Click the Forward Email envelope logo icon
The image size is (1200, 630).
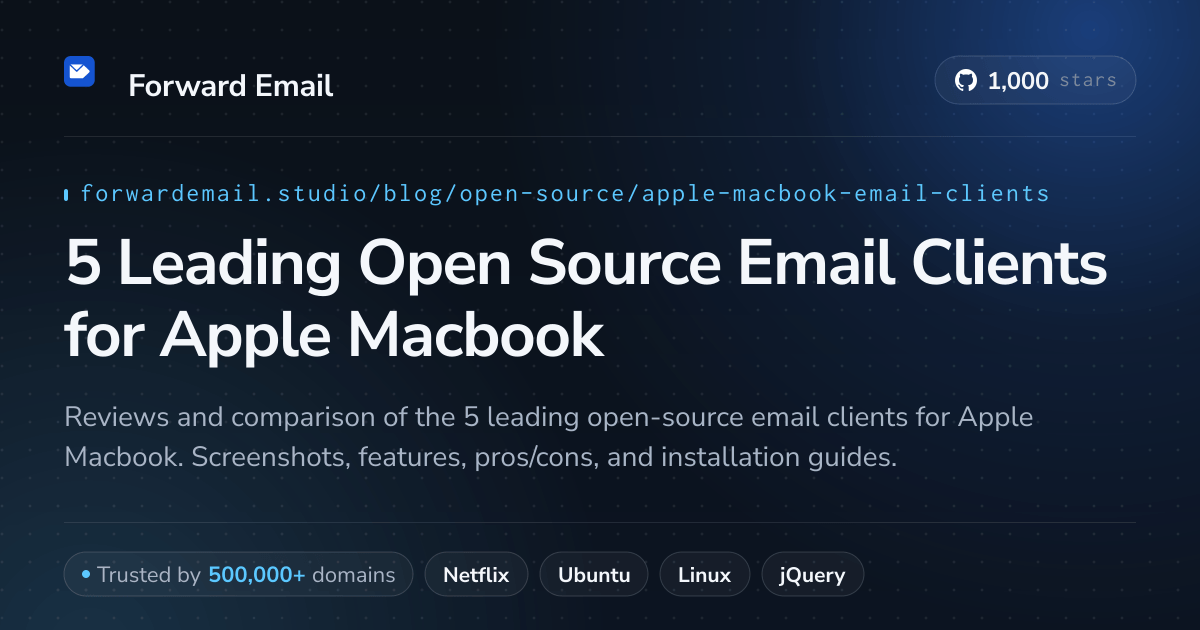(x=79, y=71)
